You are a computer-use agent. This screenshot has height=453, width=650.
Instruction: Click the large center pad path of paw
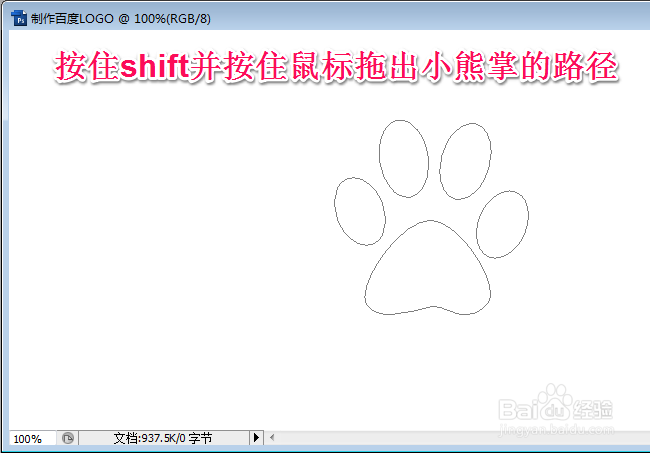(428, 268)
